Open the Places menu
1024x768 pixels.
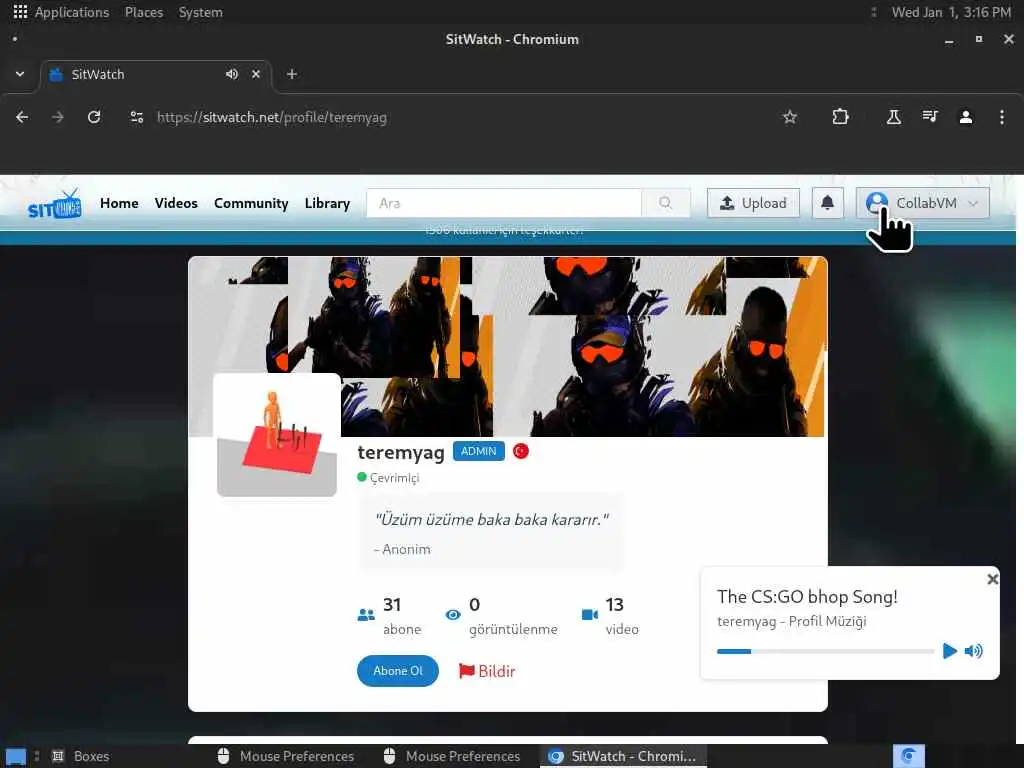tap(144, 12)
